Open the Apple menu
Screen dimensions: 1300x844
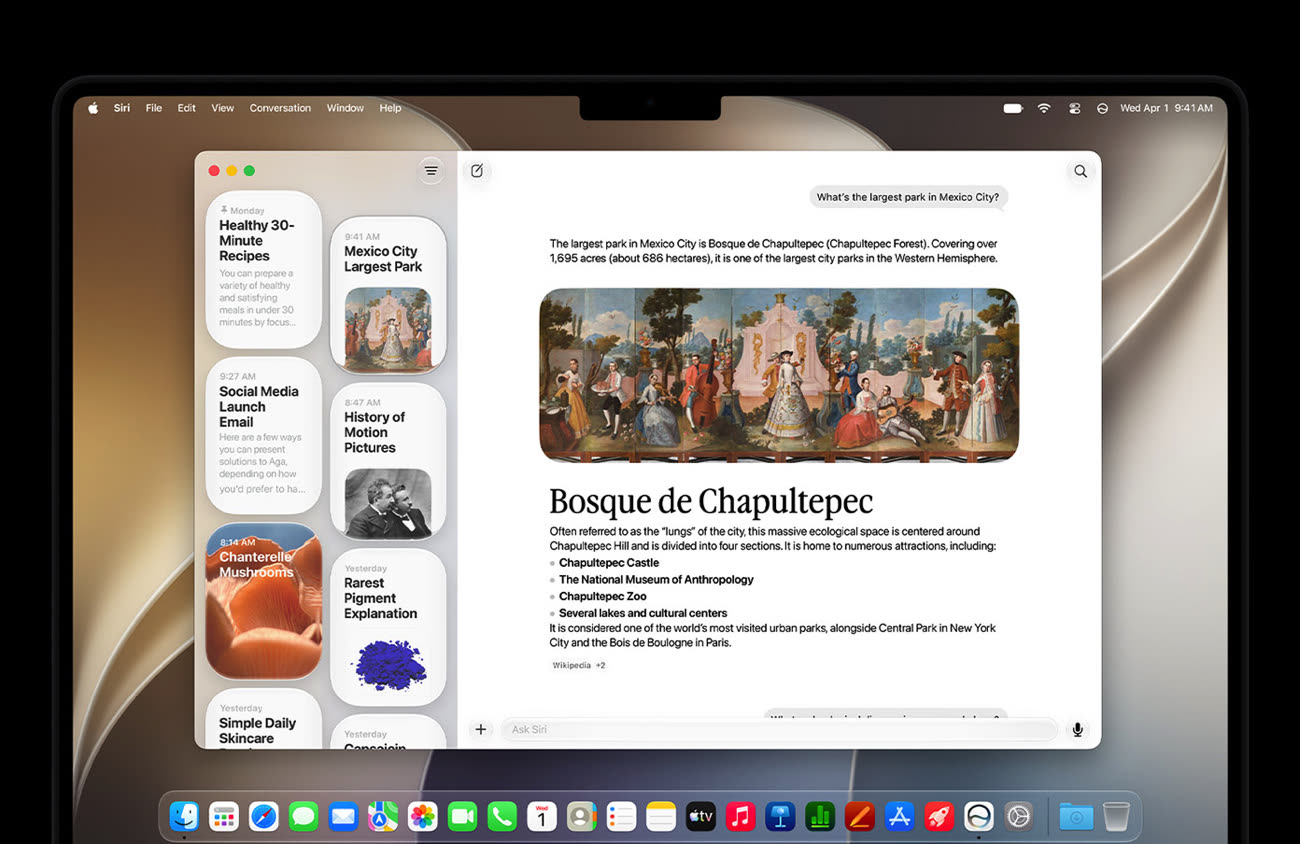point(93,108)
